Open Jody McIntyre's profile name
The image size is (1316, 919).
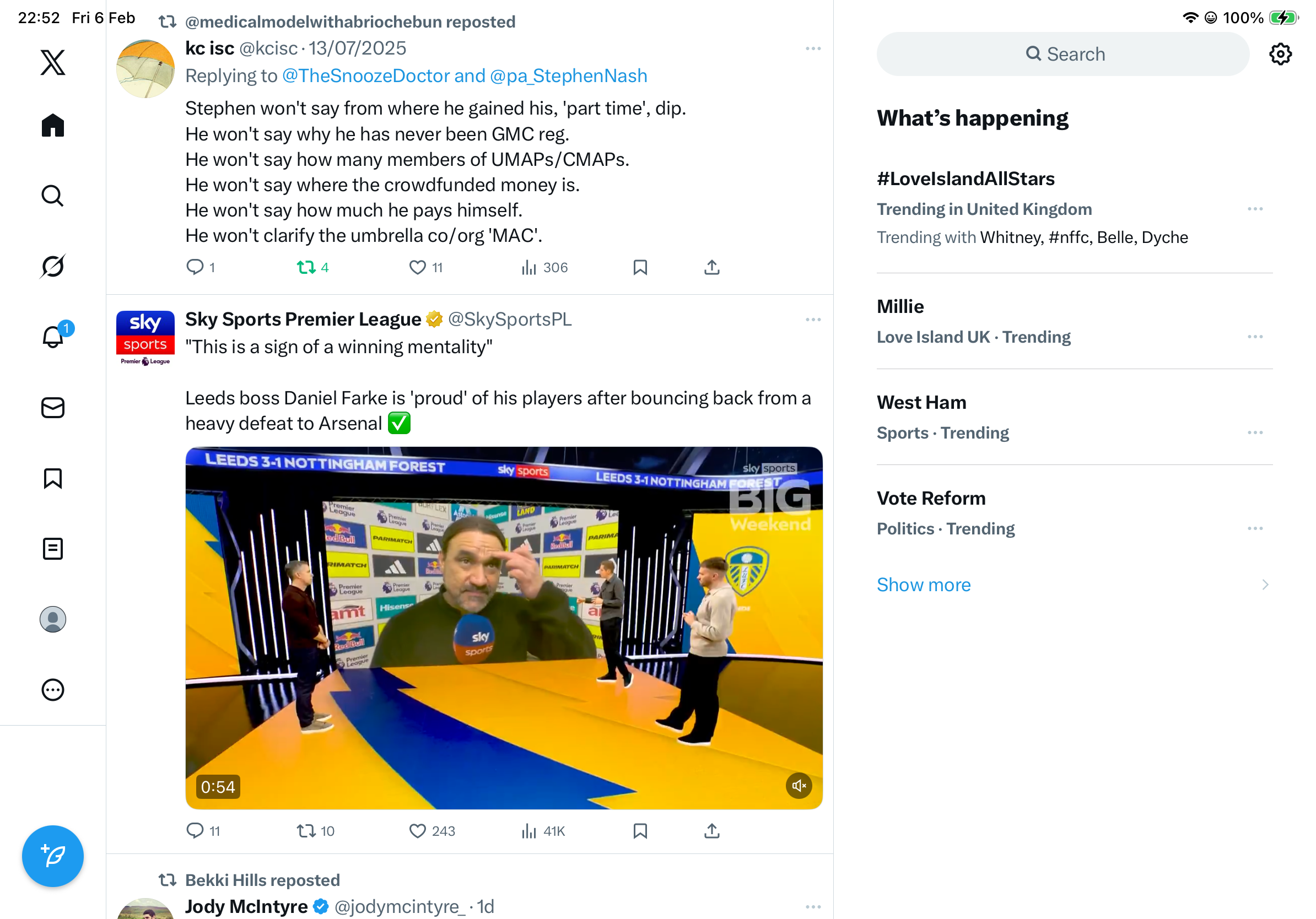[x=246, y=906]
